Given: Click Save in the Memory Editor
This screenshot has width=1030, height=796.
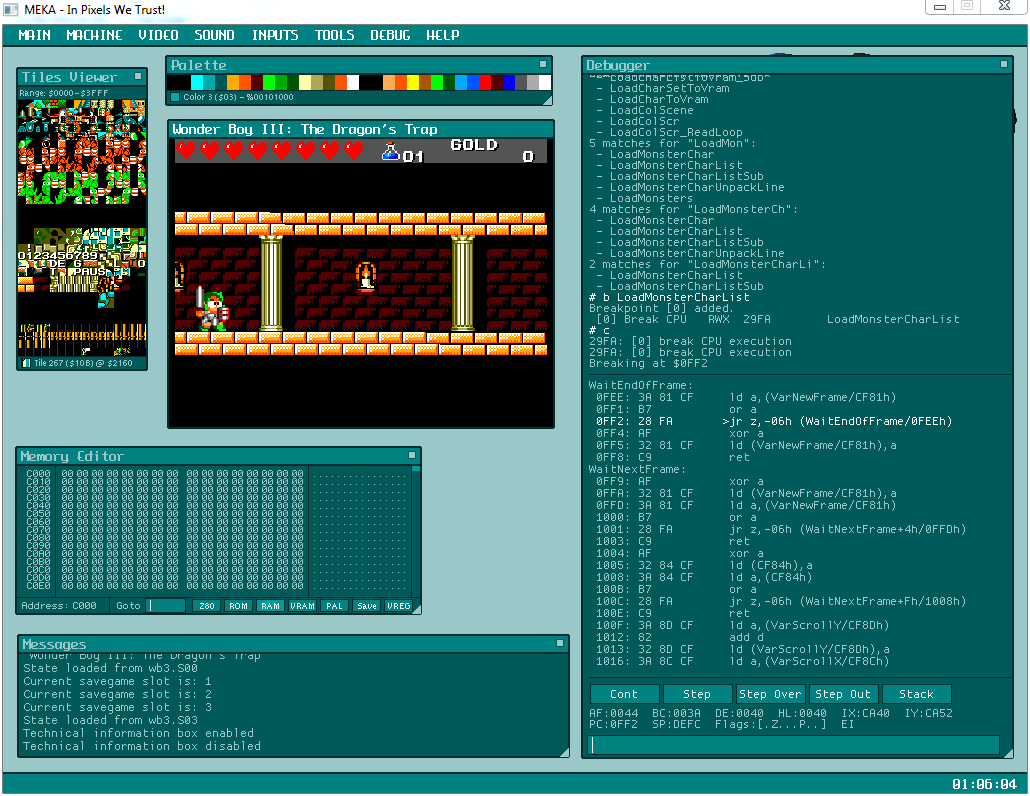Looking at the screenshot, I should click(x=367, y=606).
